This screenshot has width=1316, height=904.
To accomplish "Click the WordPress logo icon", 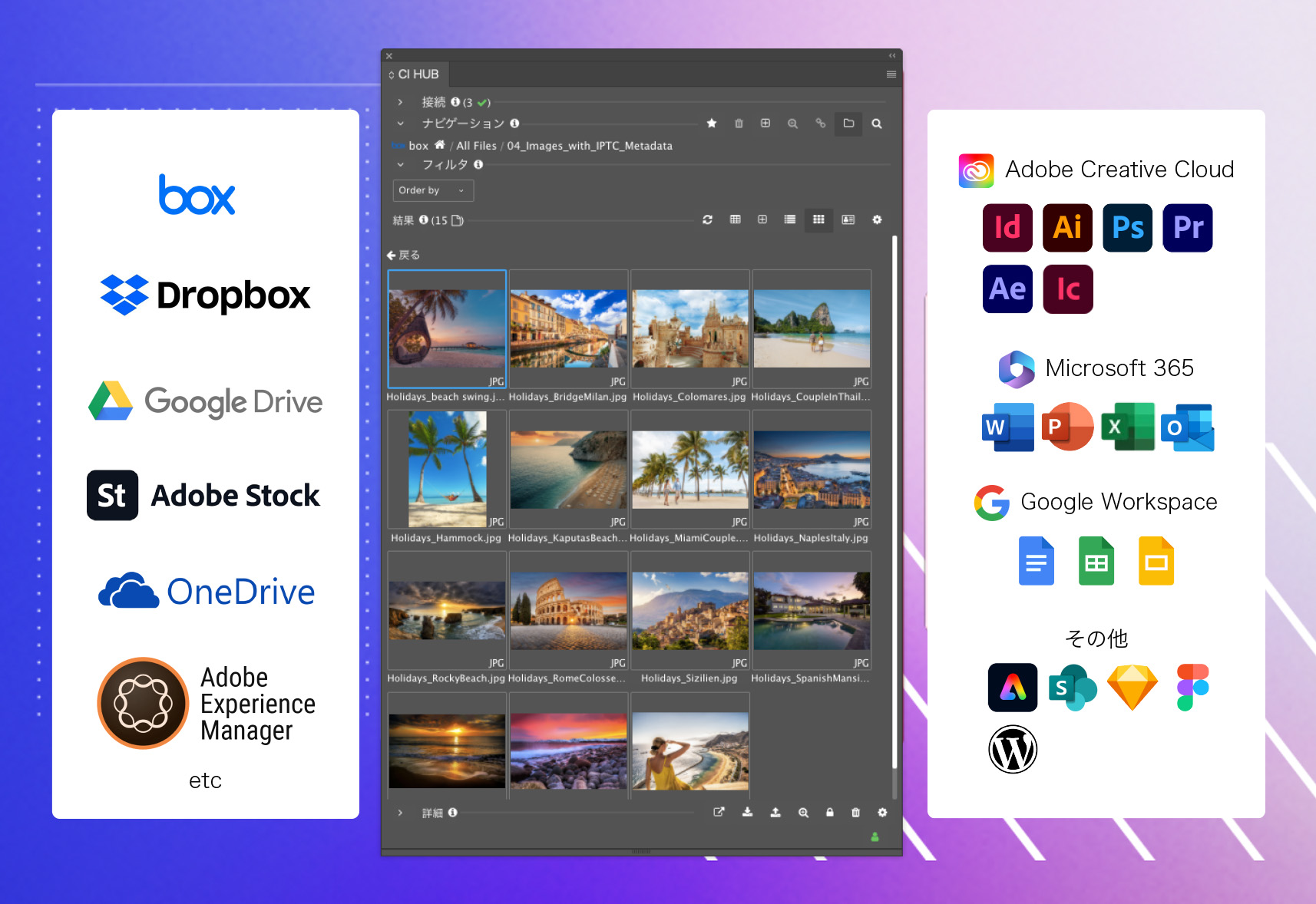I will [x=1013, y=750].
